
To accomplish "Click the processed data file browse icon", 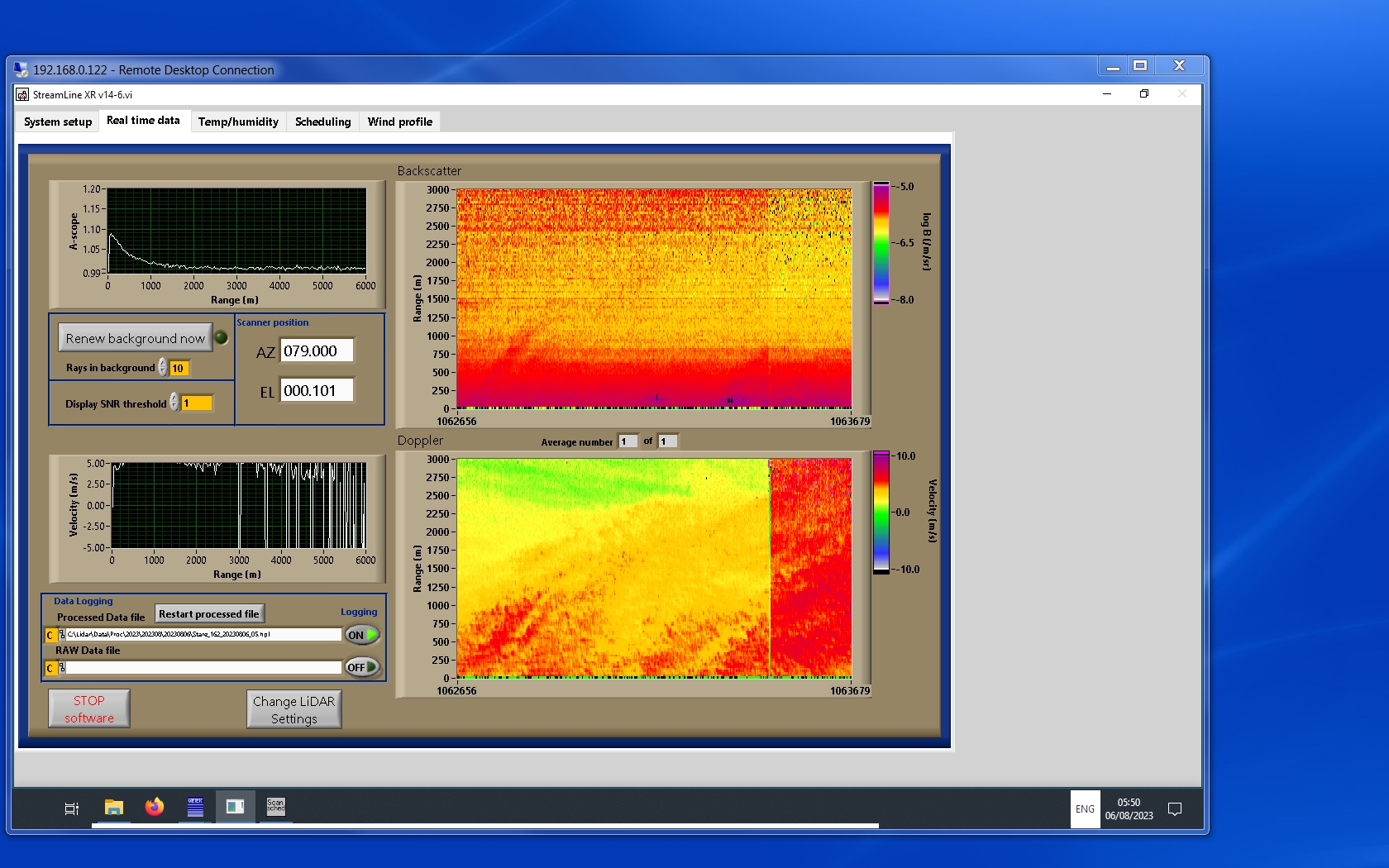I will tap(62, 635).
